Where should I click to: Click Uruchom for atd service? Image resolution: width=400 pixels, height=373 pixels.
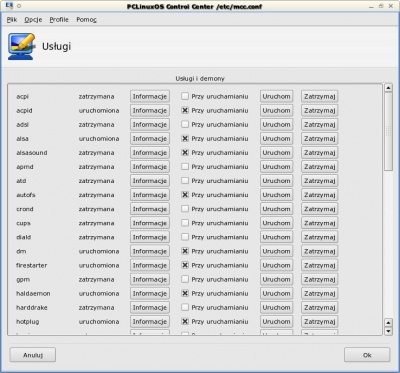click(276, 181)
